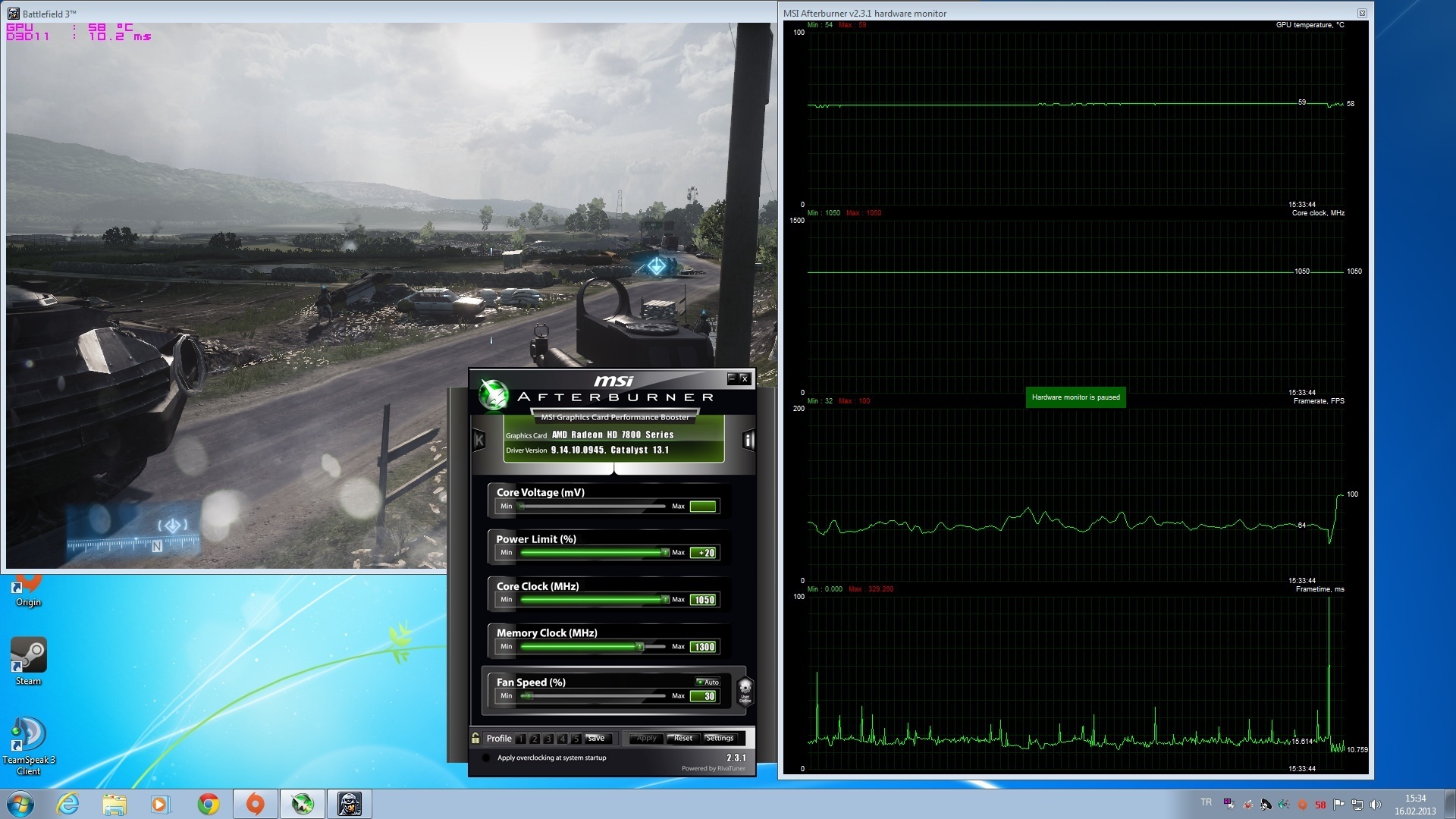Launch Internet Explorer from taskbar

(x=67, y=804)
